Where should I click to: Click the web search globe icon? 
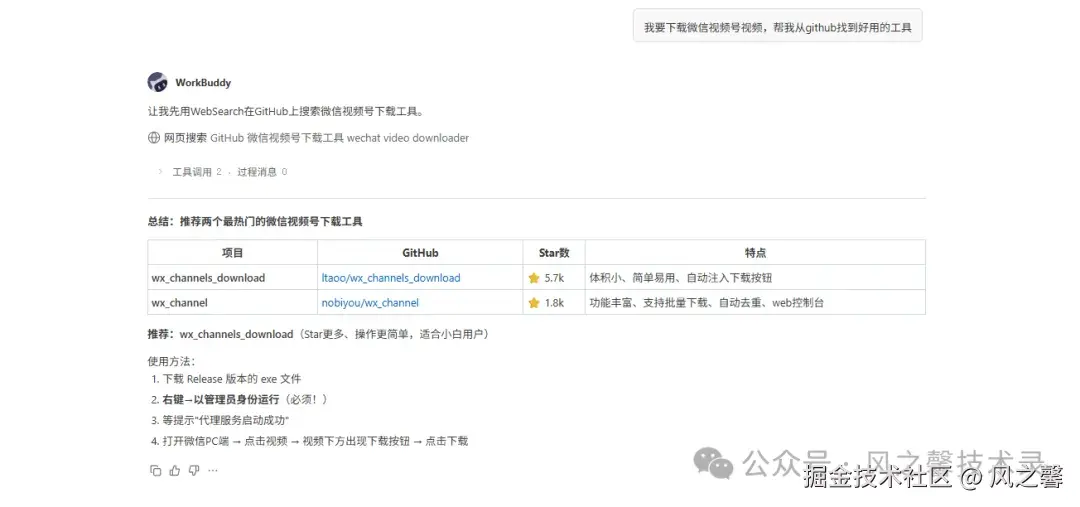[x=154, y=138]
